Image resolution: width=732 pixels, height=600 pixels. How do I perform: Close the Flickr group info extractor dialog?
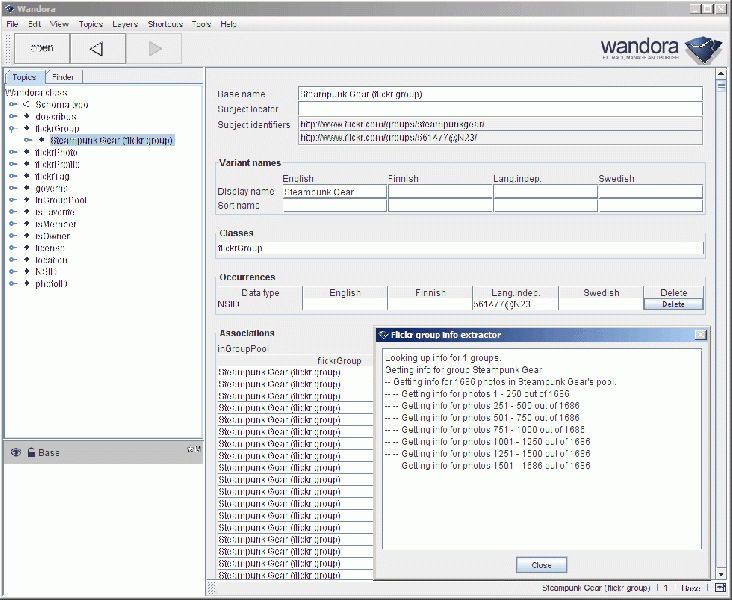click(x=700, y=334)
